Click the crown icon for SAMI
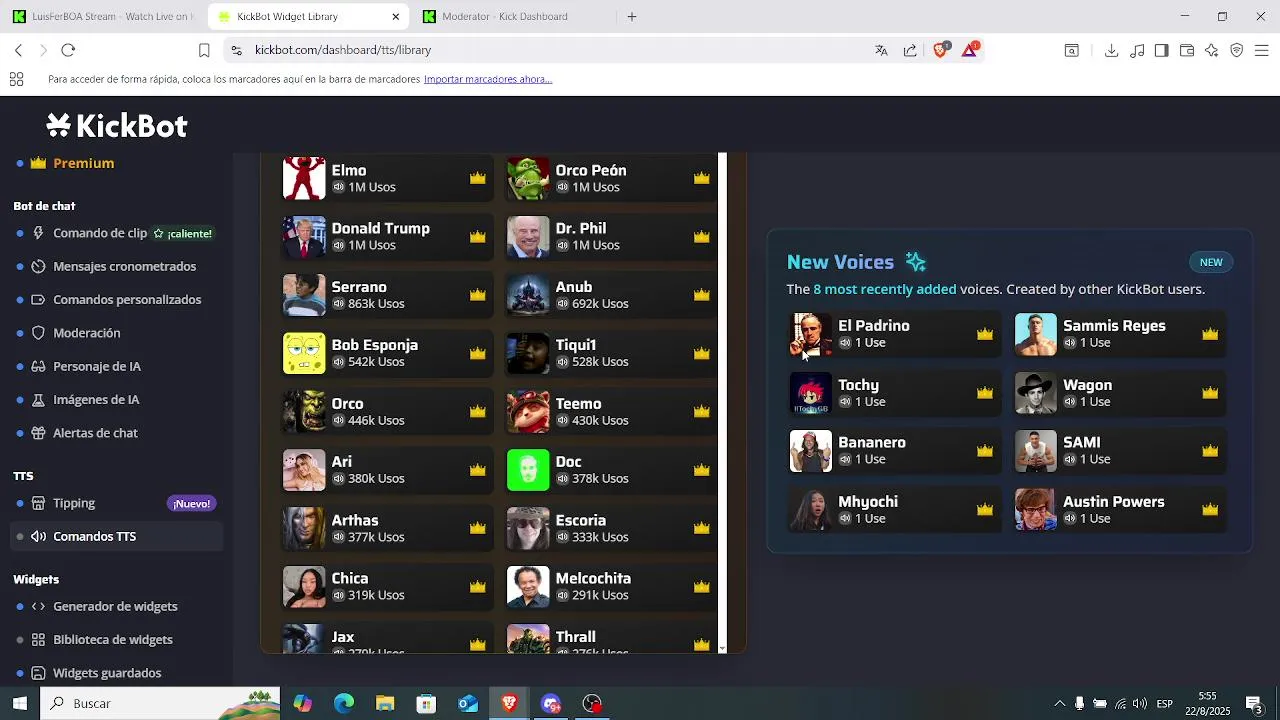Screen dimensions: 1280x720 point(1210,451)
